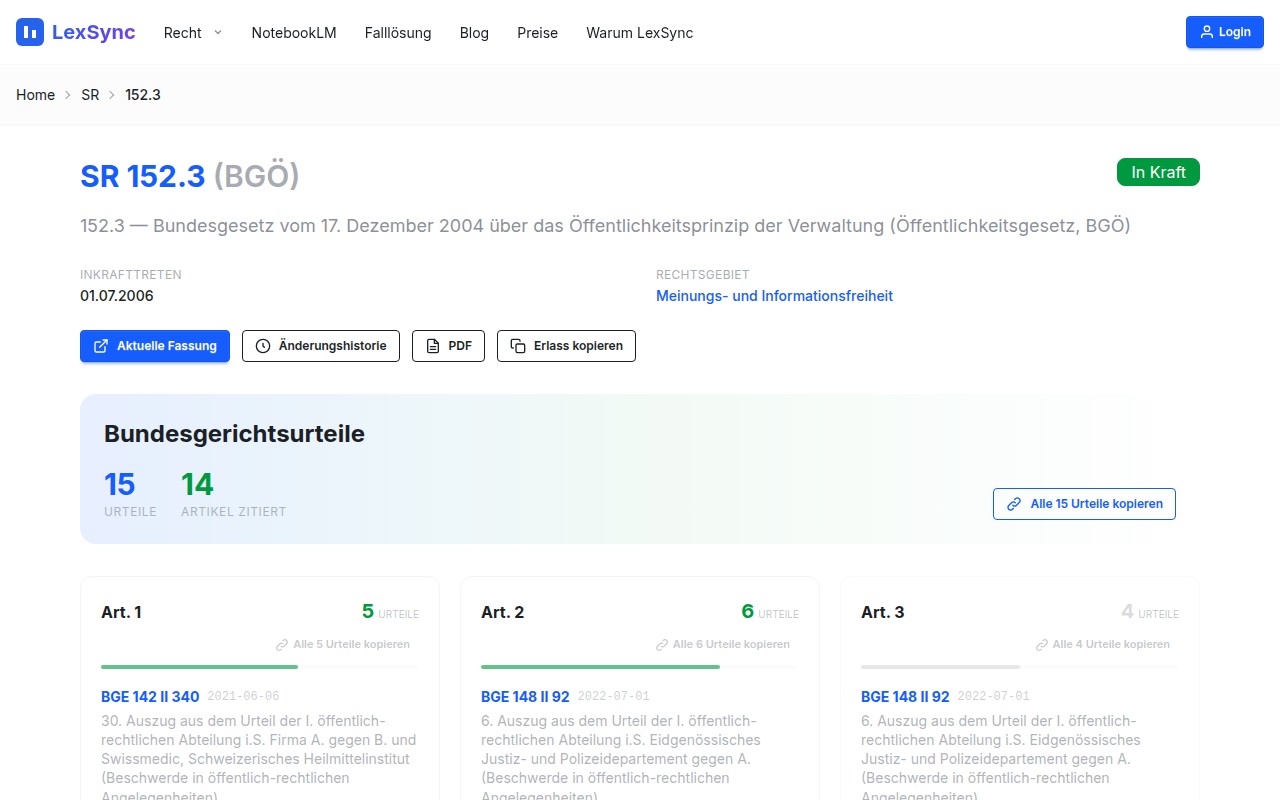This screenshot has height=800, width=1280.
Task: Click the Login button
Action: tap(1225, 32)
